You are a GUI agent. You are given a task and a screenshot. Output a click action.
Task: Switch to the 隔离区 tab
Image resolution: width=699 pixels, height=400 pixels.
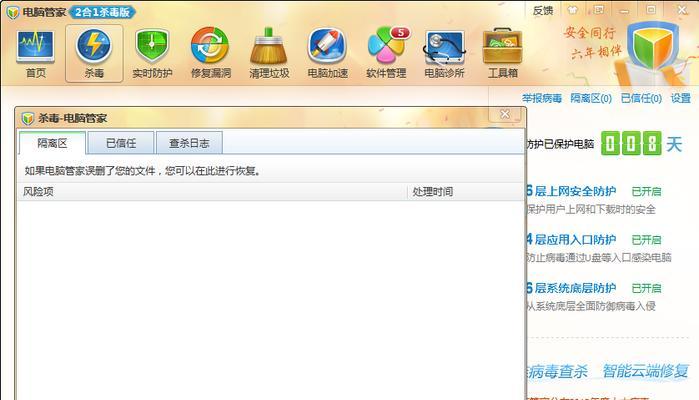[x=52, y=143]
